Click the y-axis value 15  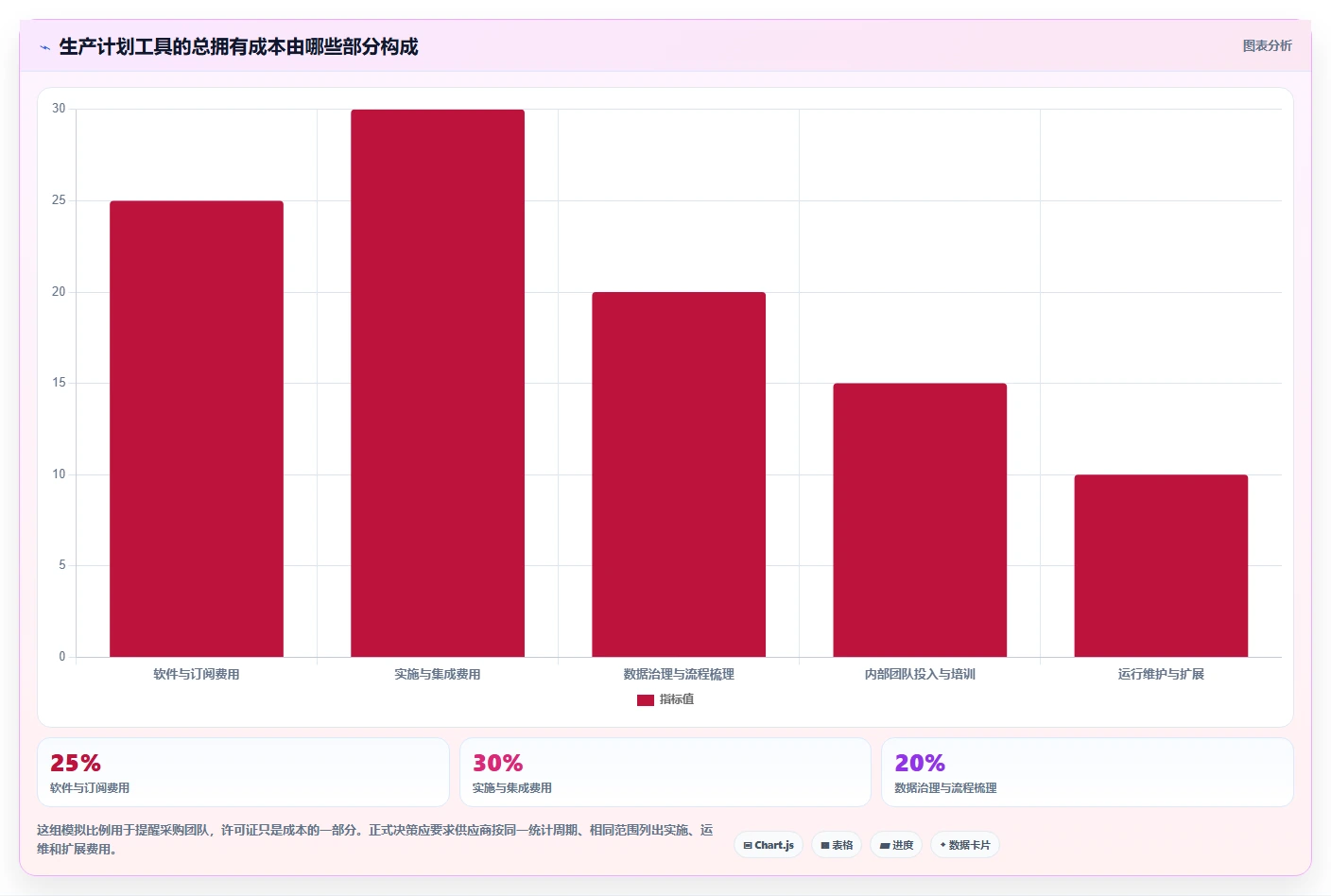pyautogui.click(x=59, y=383)
